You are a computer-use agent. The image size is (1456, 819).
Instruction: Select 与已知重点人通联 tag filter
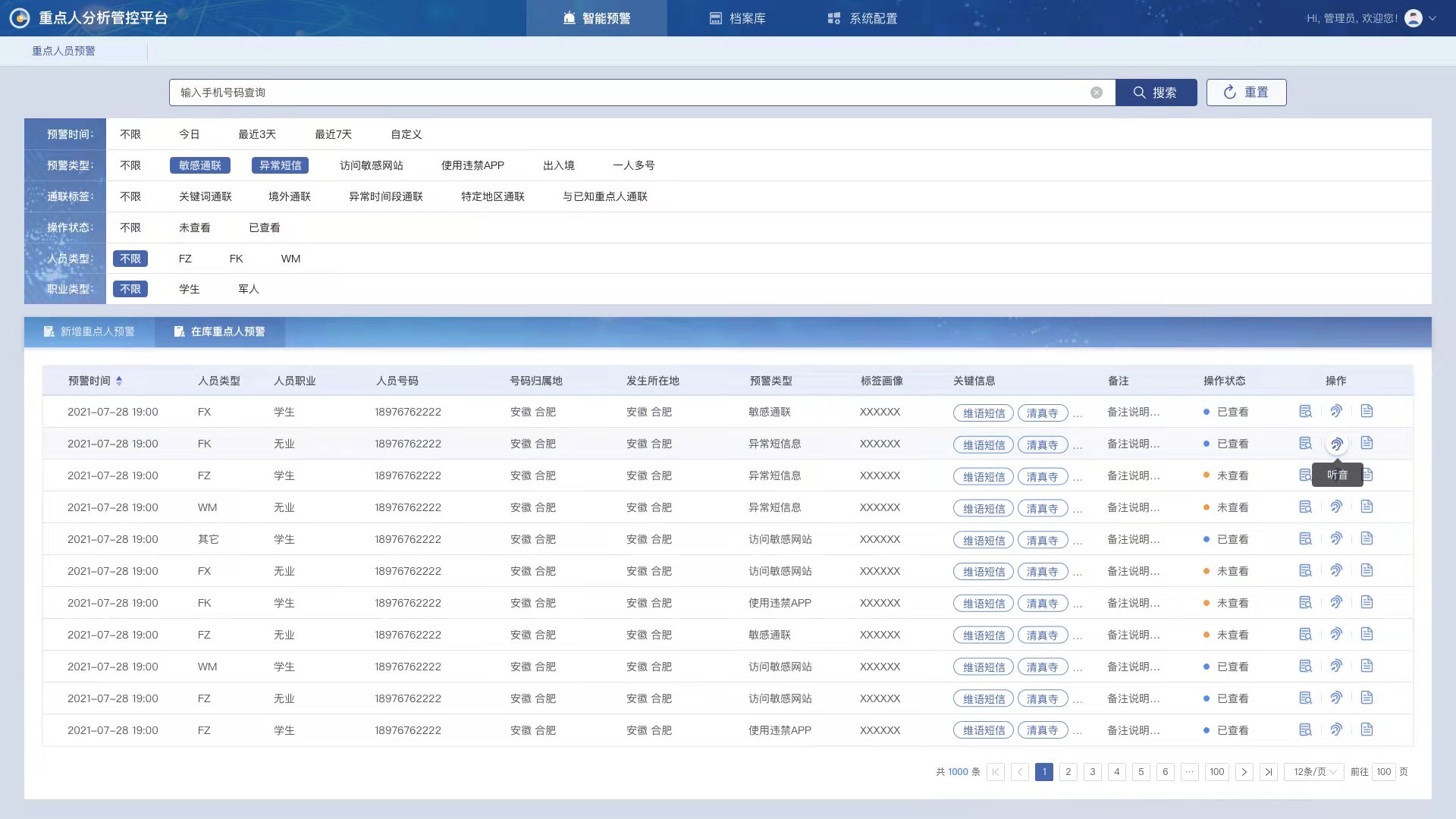point(605,196)
